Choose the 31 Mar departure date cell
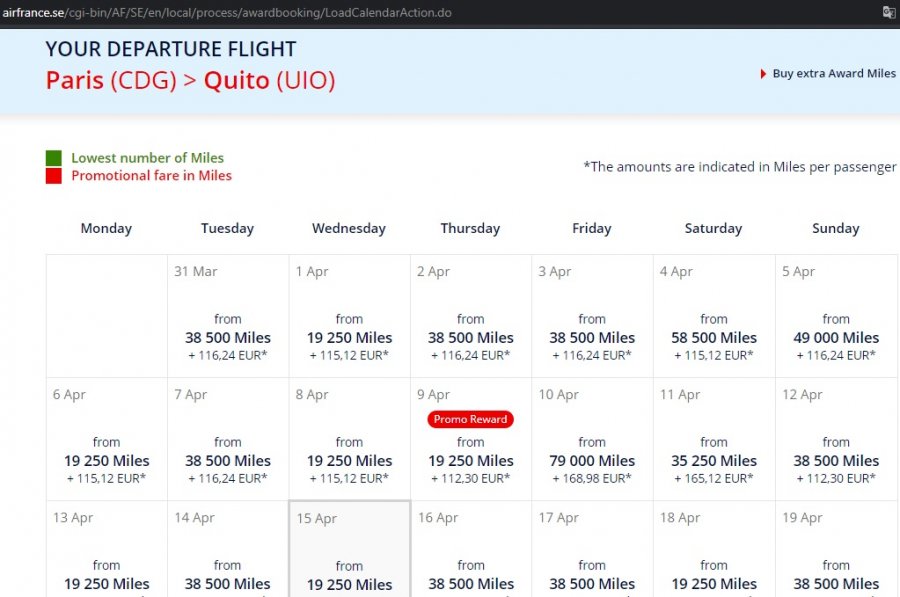The image size is (900, 597). [228, 316]
